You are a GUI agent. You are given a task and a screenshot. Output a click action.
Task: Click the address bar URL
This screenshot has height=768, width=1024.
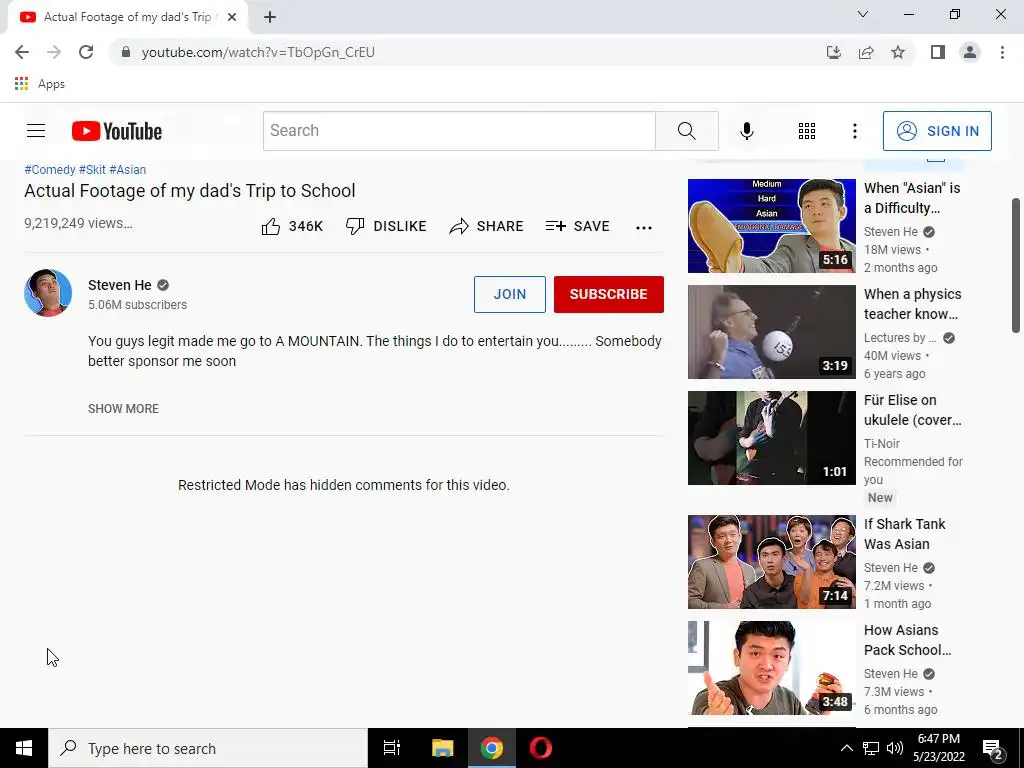(258, 52)
